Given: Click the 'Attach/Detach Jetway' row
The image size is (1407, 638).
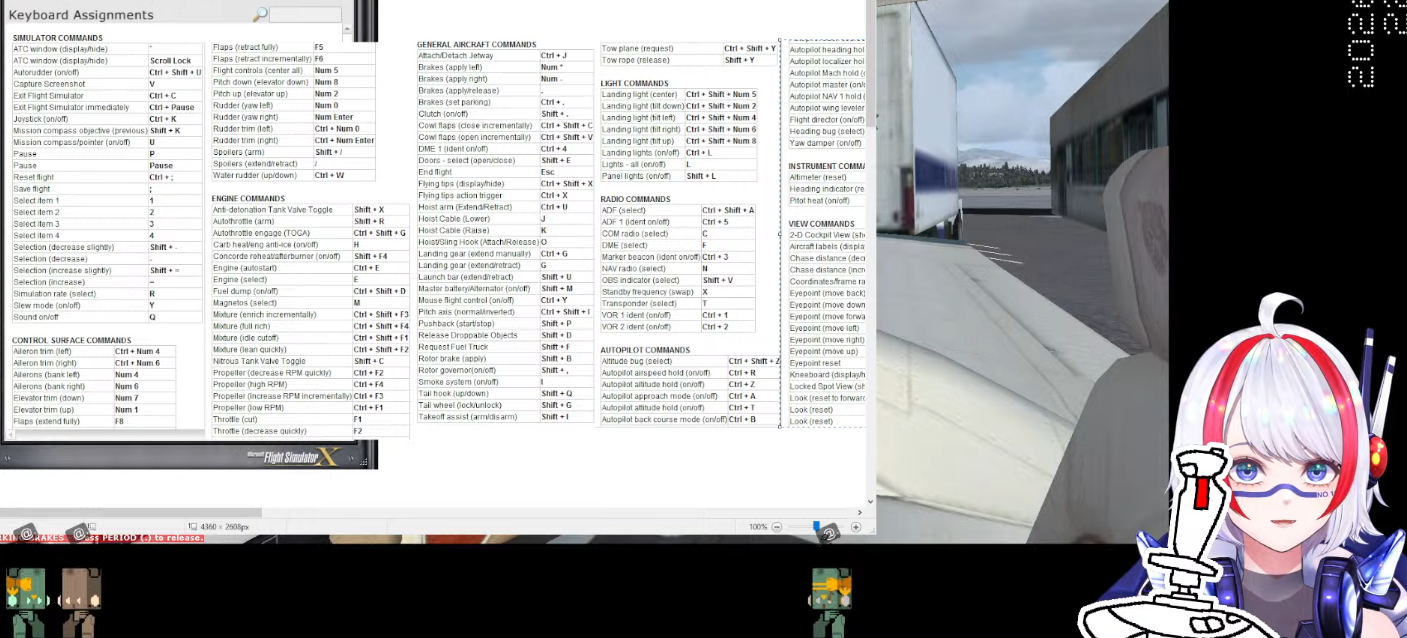Looking at the screenshot, I should click(506, 56).
